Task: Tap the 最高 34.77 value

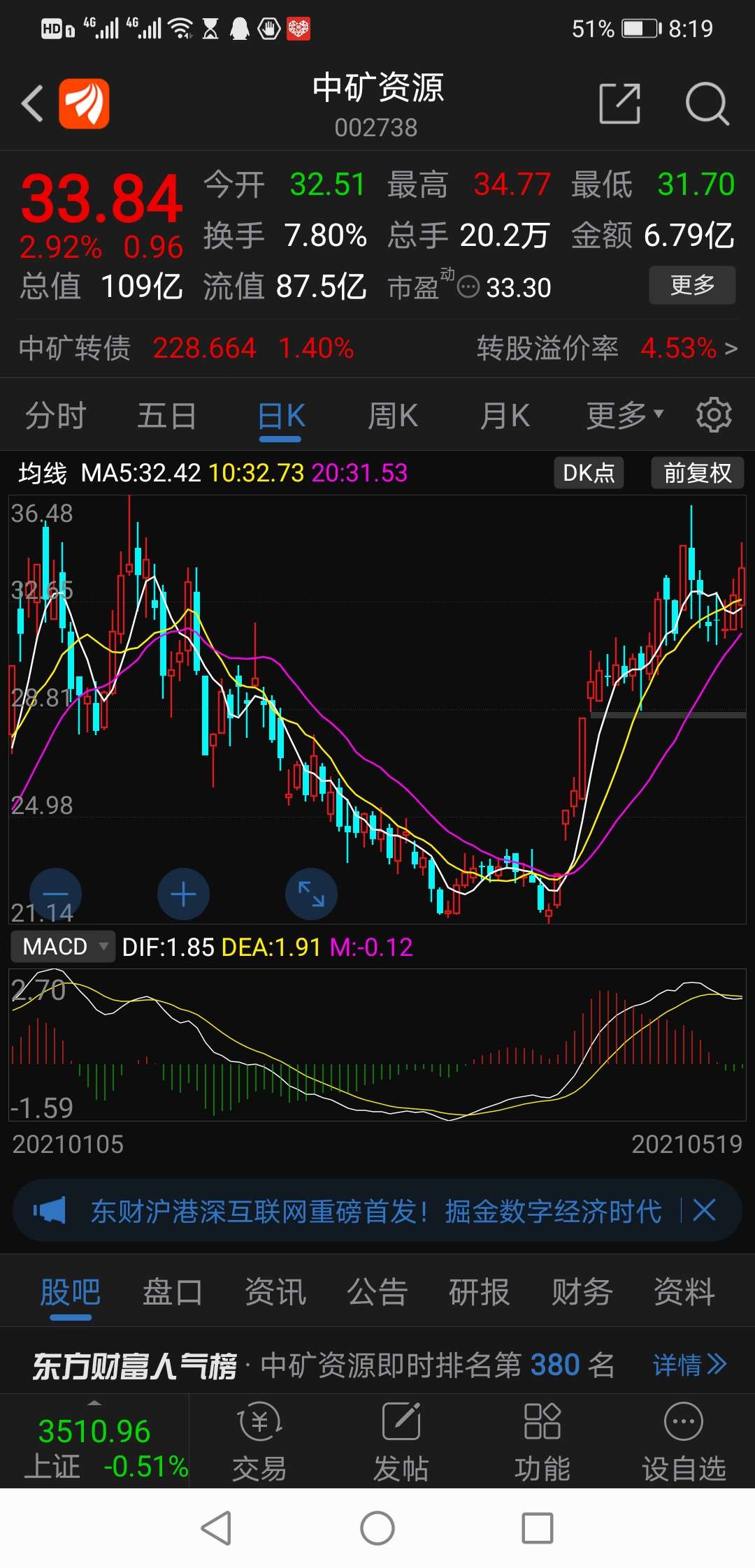Action: pos(469,185)
